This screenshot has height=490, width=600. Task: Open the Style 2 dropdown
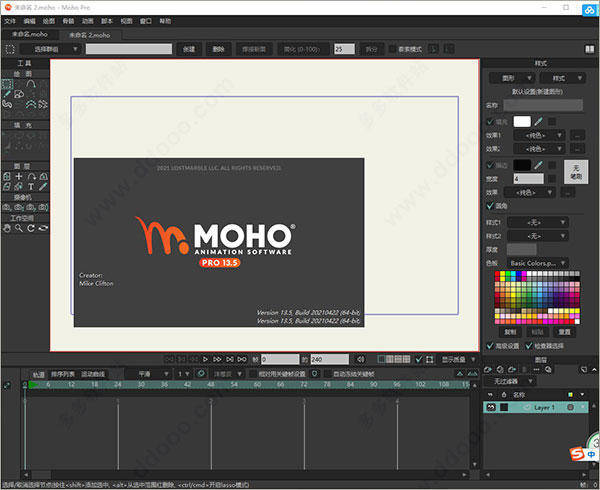pyautogui.click(x=538, y=236)
